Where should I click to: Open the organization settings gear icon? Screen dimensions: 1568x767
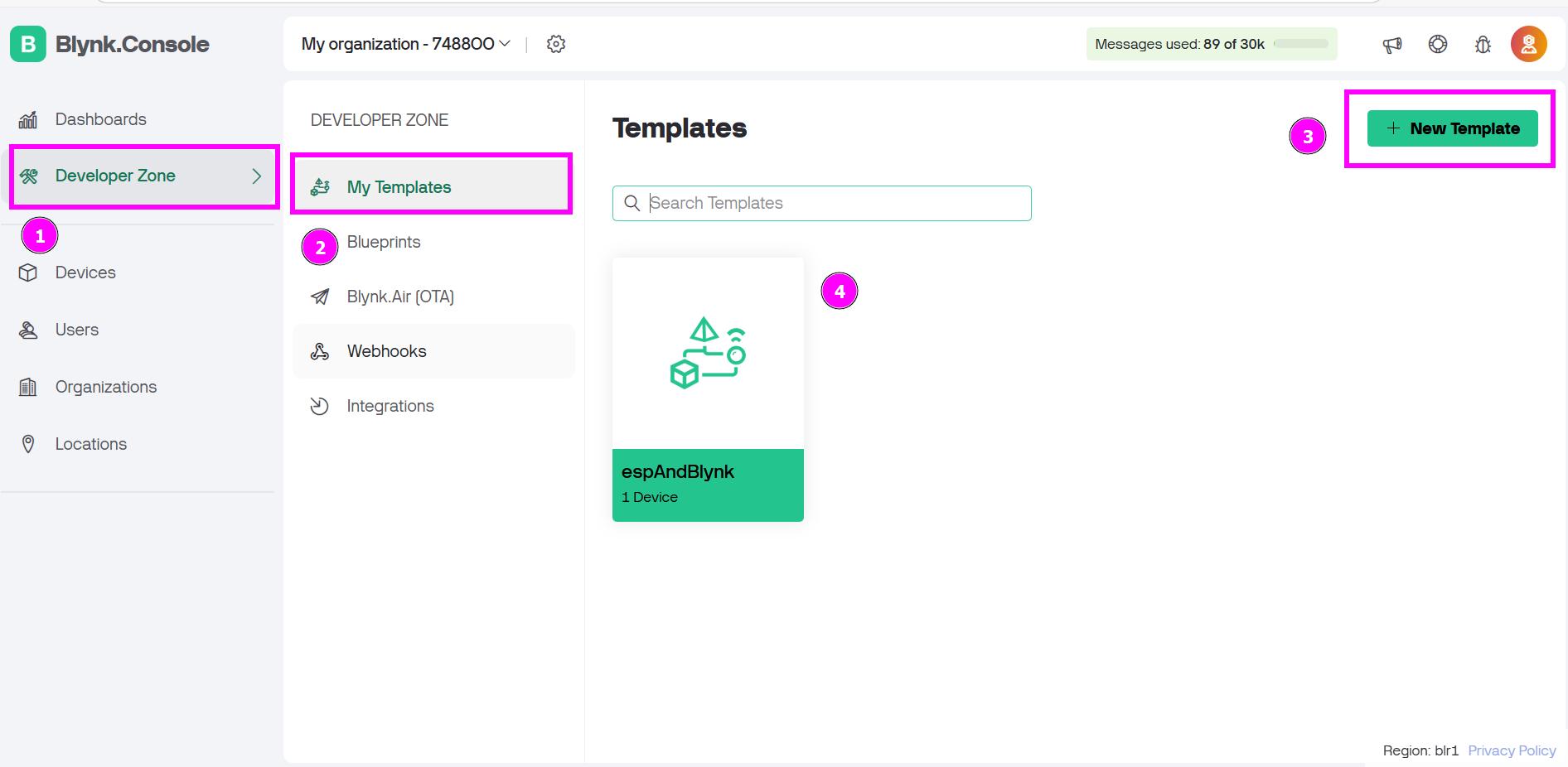click(x=556, y=44)
